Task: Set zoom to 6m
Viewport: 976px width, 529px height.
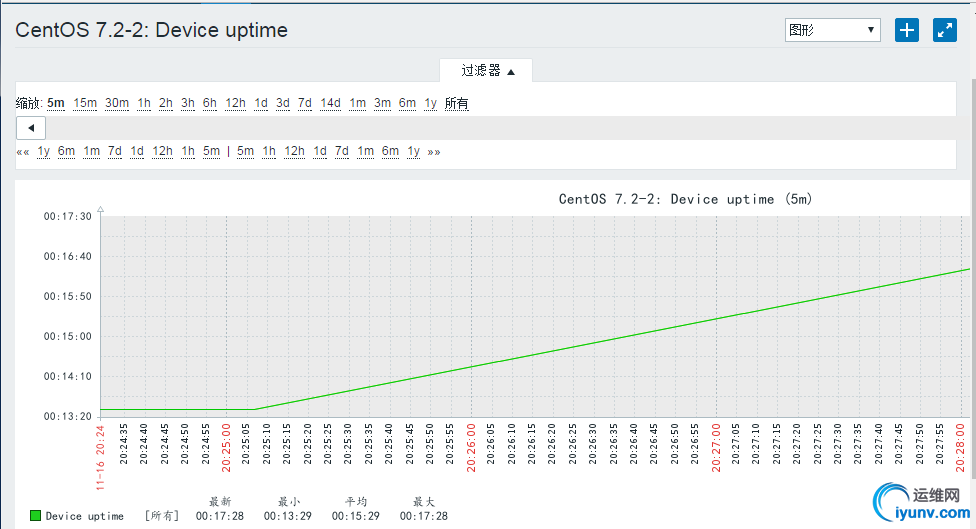Action: point(407,103)
